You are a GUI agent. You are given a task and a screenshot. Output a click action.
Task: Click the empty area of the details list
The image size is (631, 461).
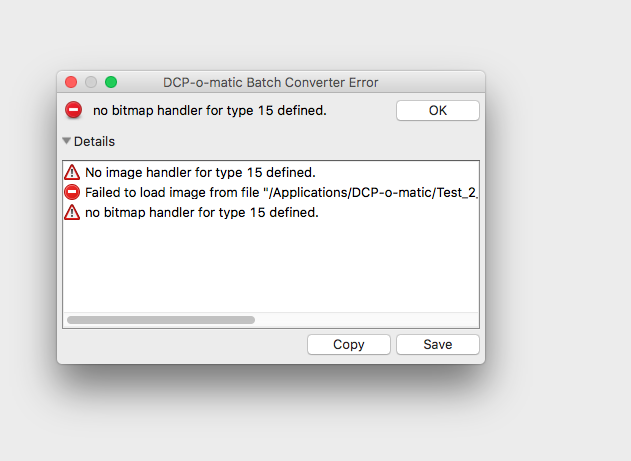point(271,268)
